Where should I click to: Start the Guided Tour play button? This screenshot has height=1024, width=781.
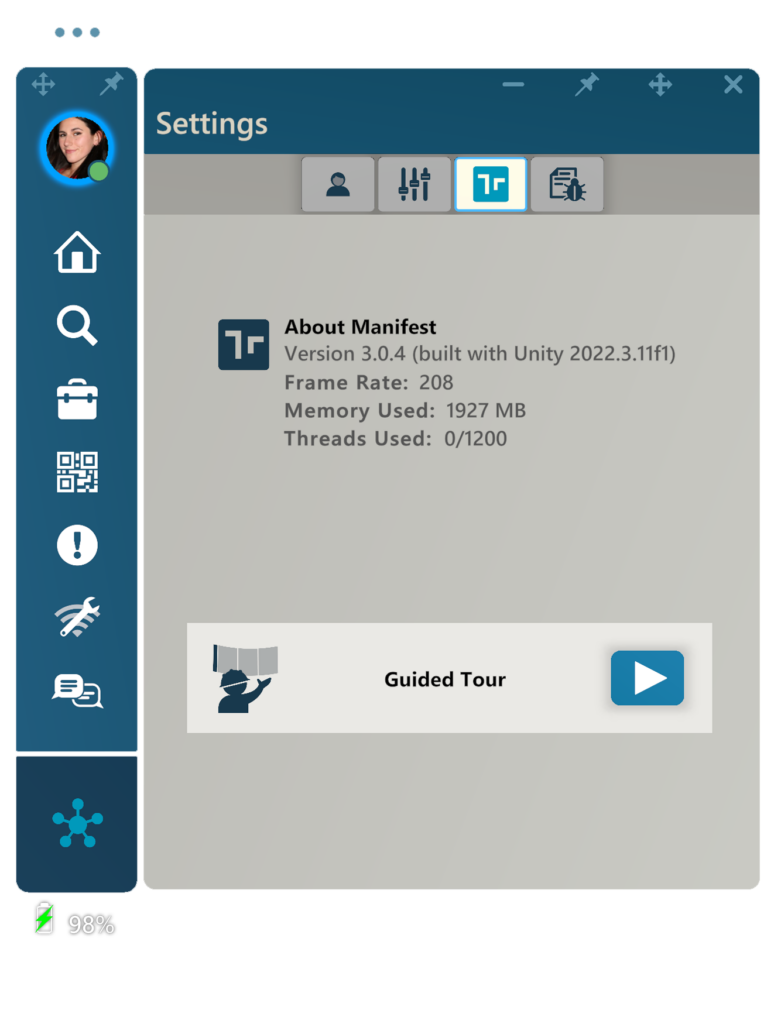pyautogui.click(x=647, y=678)
